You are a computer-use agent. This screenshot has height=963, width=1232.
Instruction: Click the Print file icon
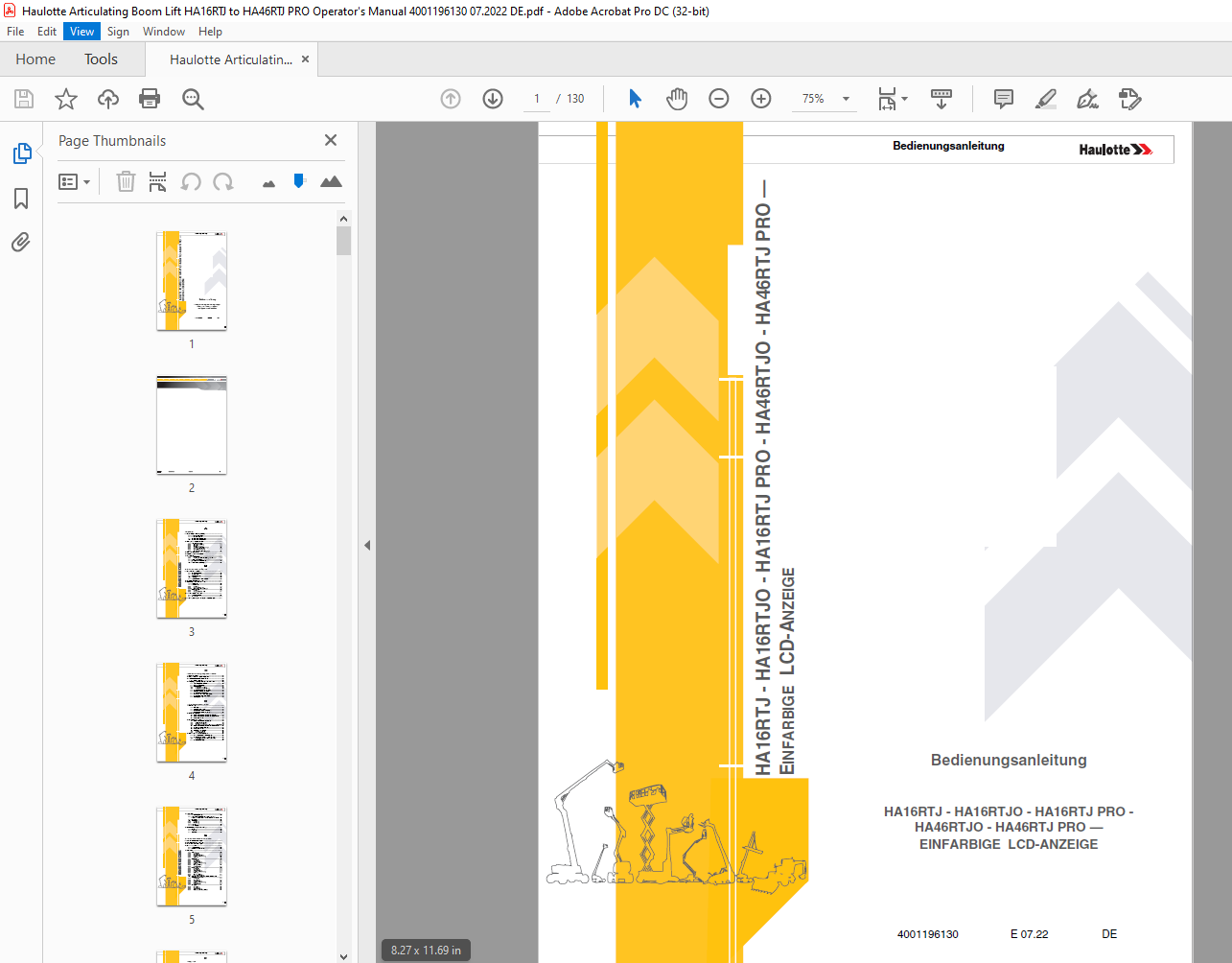tap(150, 99)
